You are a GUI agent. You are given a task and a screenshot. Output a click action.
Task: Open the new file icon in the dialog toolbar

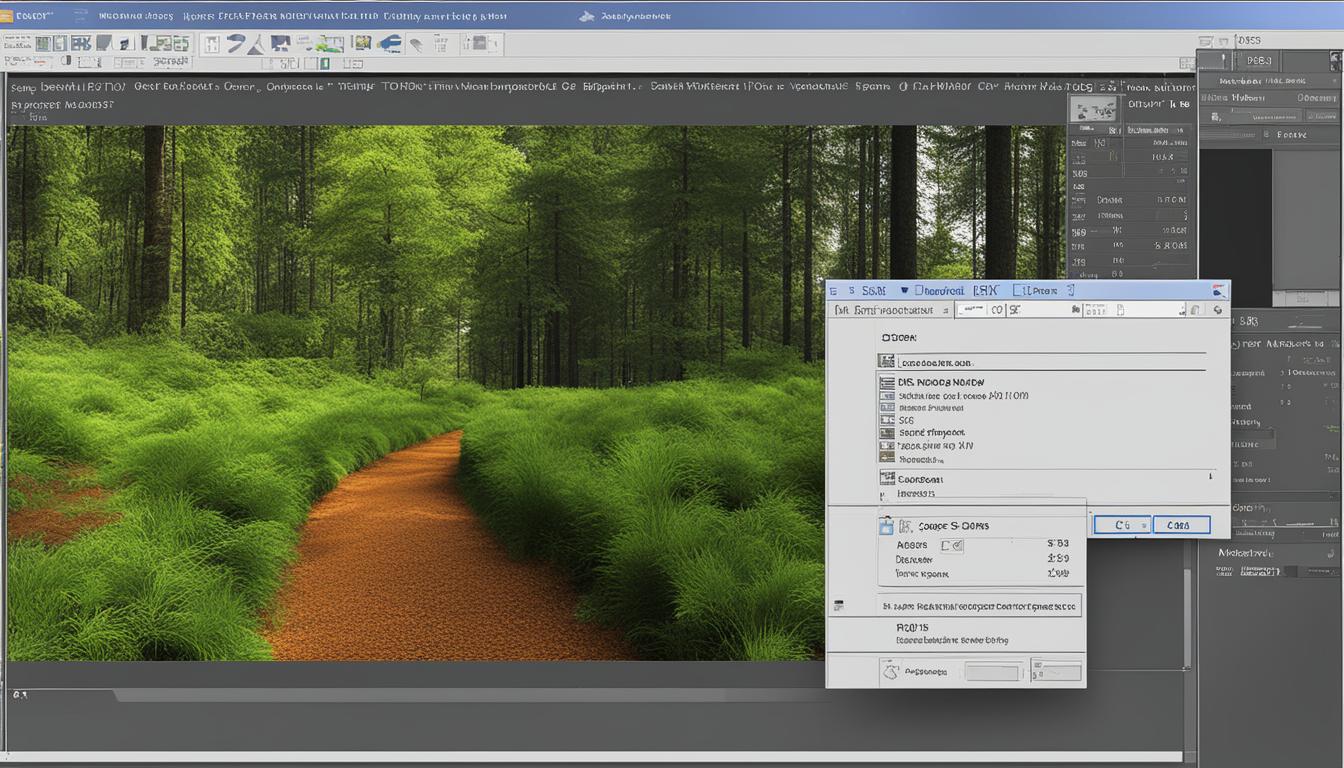point(1120,311)
